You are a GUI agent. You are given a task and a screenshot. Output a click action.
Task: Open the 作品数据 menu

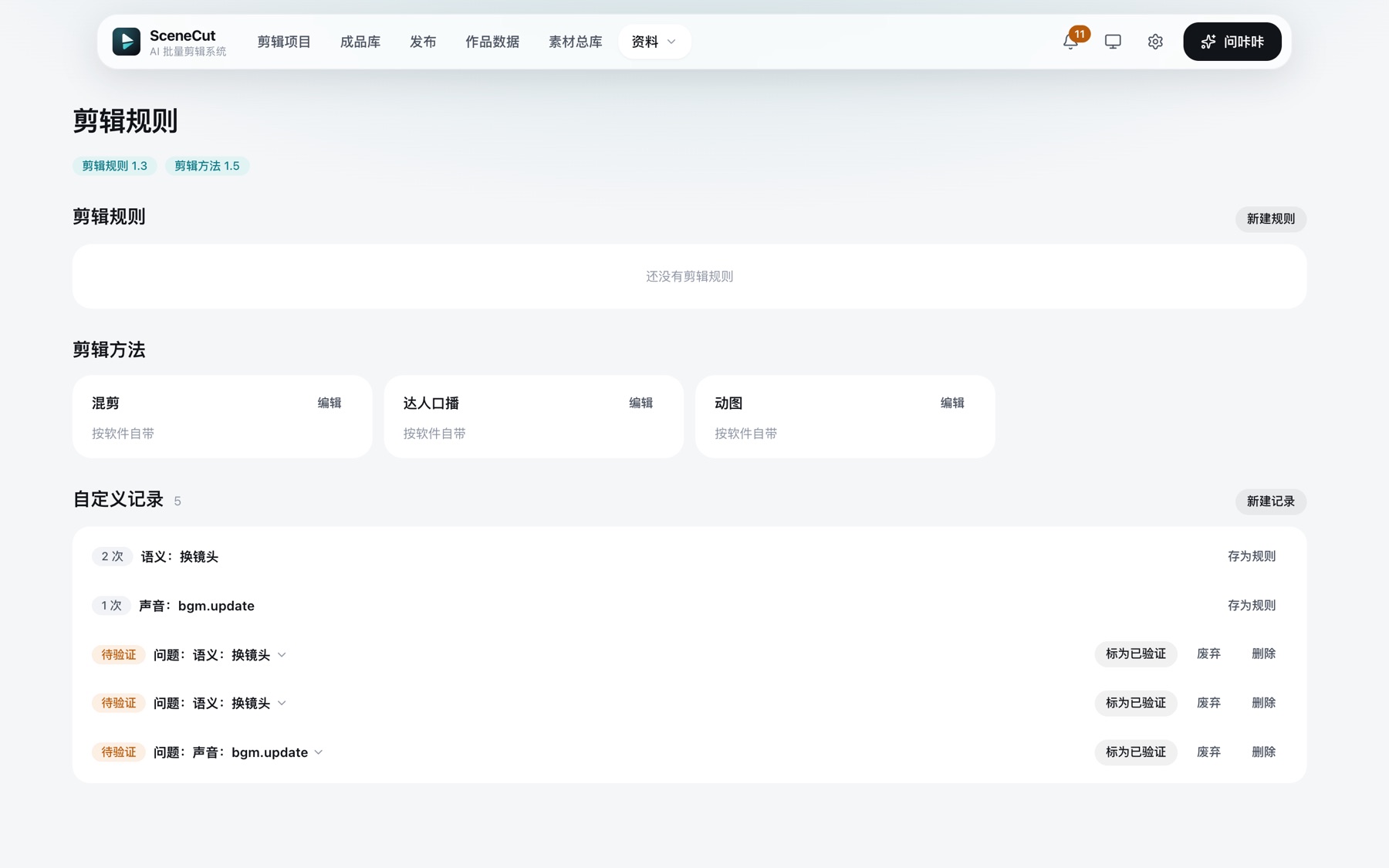(492, 42)
